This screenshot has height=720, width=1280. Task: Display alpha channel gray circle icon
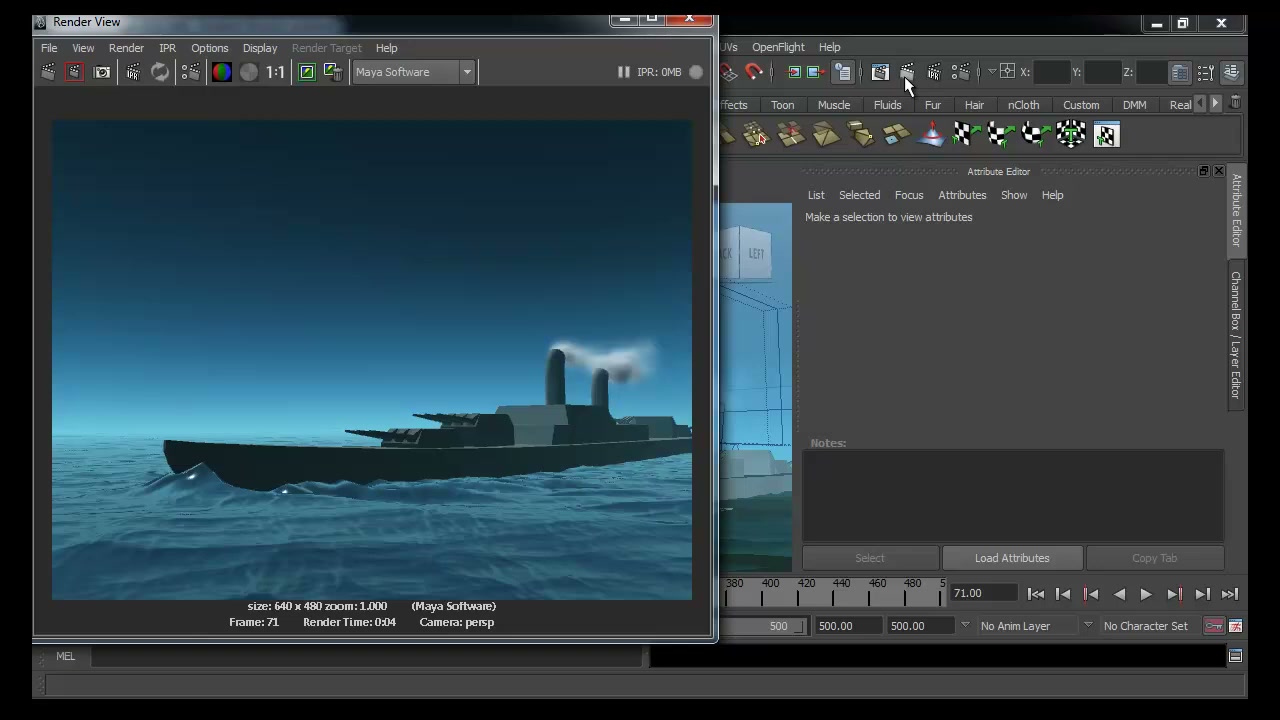coord(249,72)
